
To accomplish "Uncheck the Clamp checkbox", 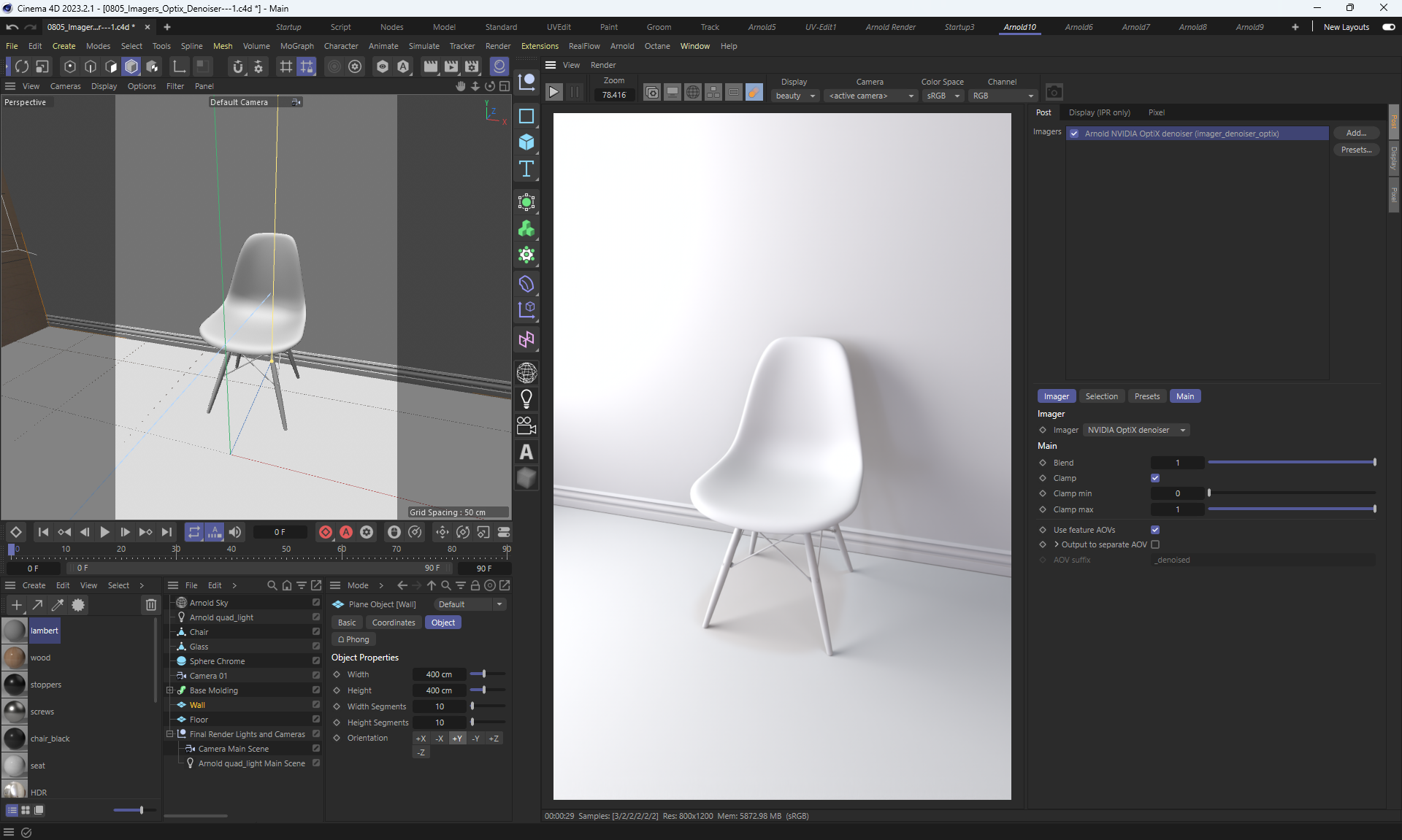I will tap(1155, 478).
